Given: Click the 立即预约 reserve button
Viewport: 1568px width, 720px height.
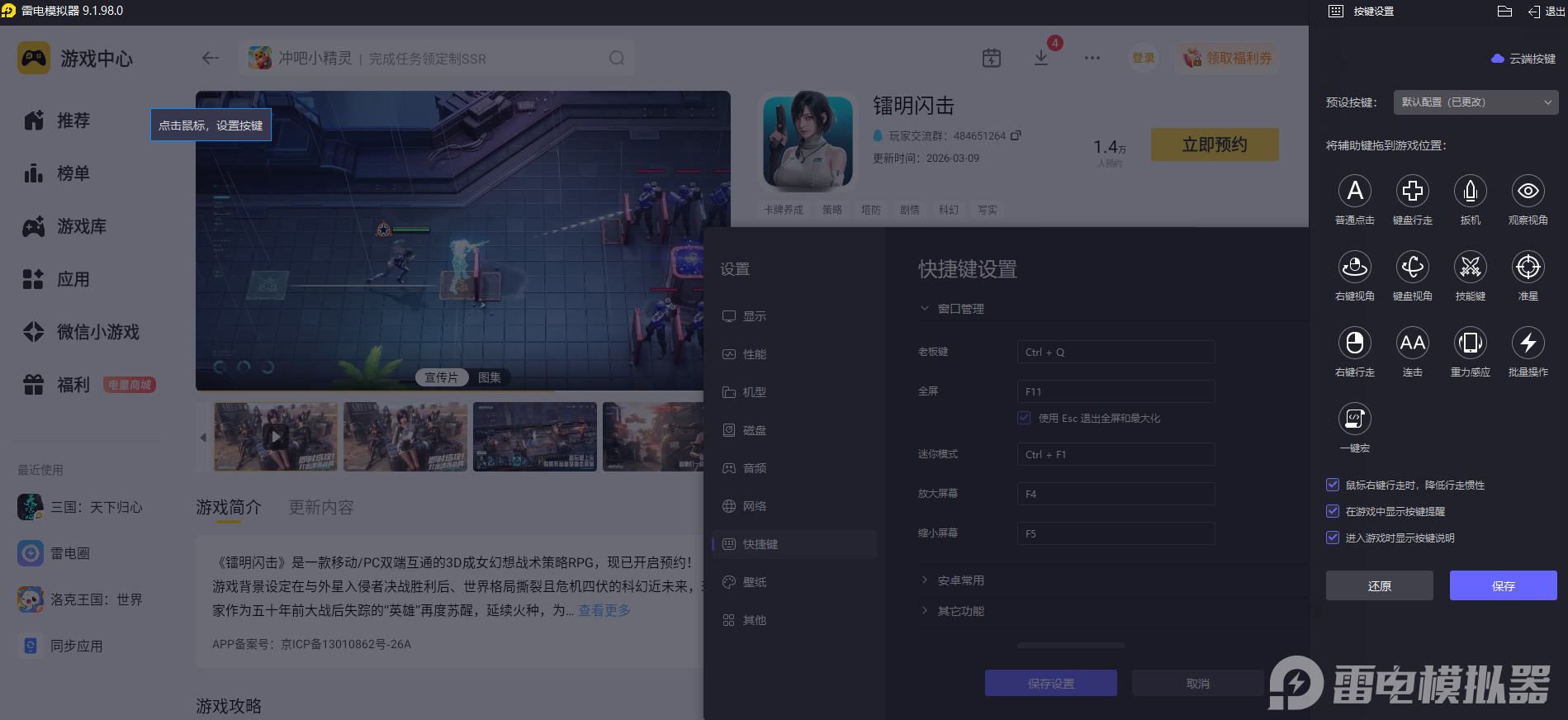Looking at the screenshot, I should 1215,144.
